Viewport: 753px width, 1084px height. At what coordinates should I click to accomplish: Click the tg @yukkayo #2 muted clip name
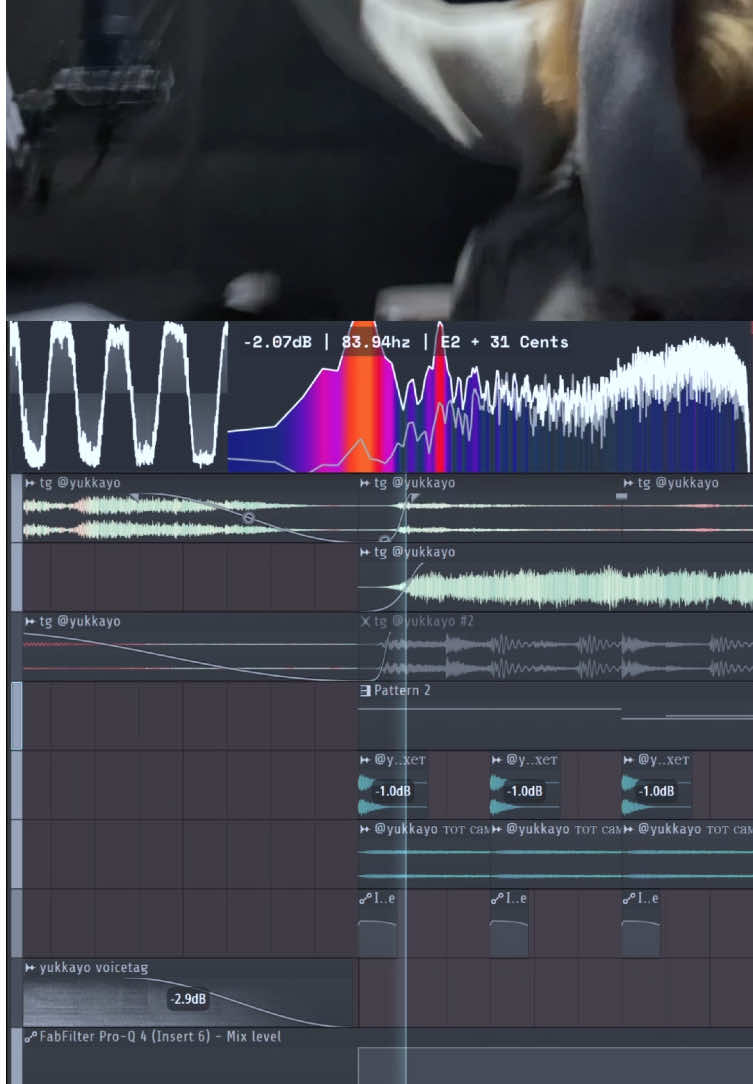pos(424,622)
